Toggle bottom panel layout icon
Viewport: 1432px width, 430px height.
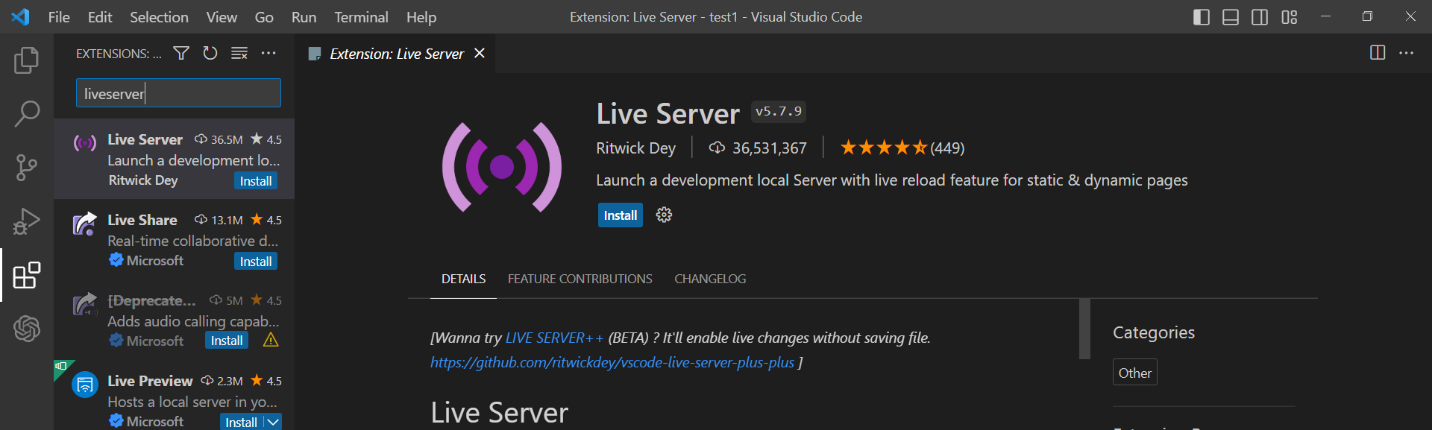pyautogui.click(x=1231, y=17)
